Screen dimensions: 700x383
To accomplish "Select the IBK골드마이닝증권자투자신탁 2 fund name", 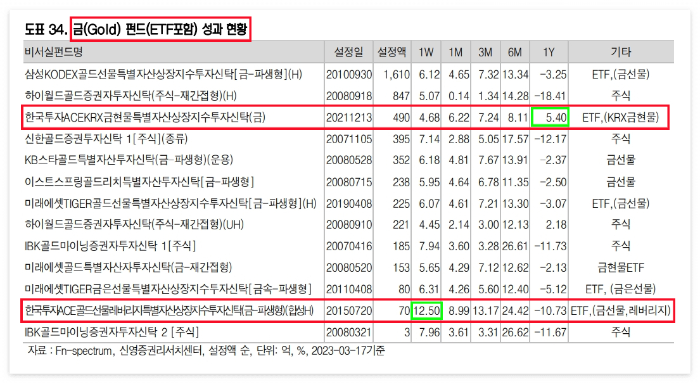I will (x=112, y=332).
